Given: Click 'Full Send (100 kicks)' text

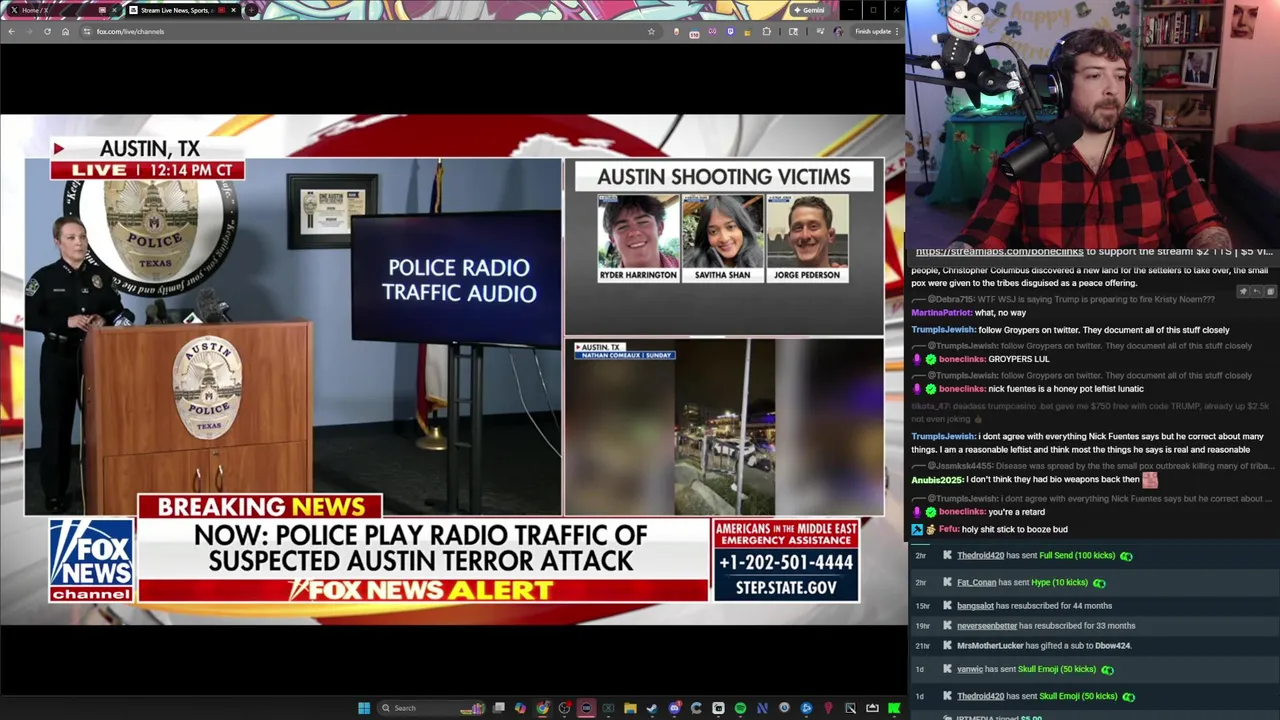Looking at the screenshot, I should pyautogui.click(x=1077, y=556).
